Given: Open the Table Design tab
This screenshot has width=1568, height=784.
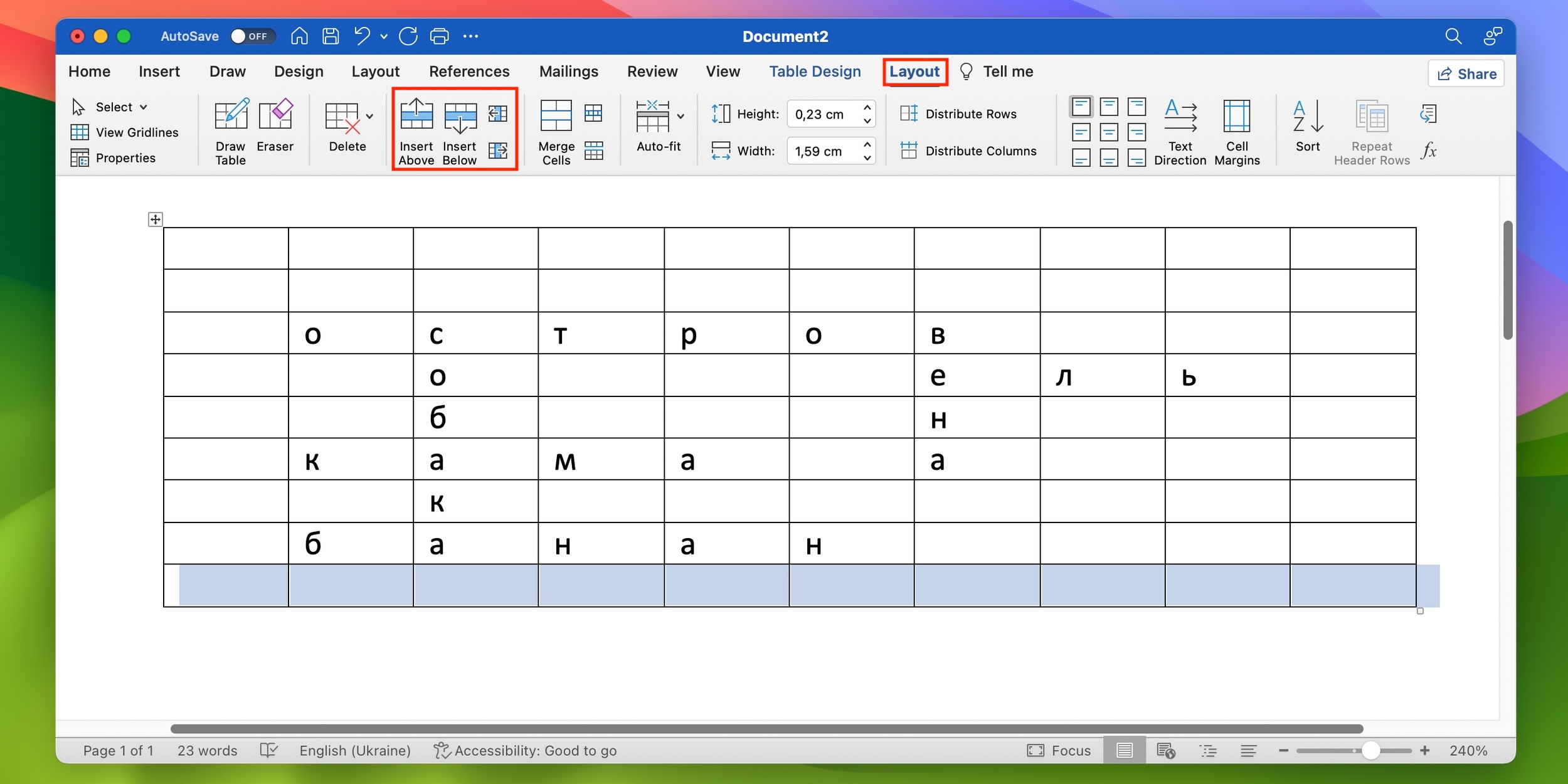Looking at the screenshot, I should (815, 72).
